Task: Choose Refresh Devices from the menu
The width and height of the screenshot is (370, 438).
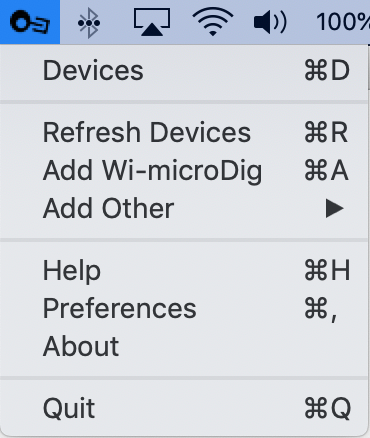Action: [184, 132]
